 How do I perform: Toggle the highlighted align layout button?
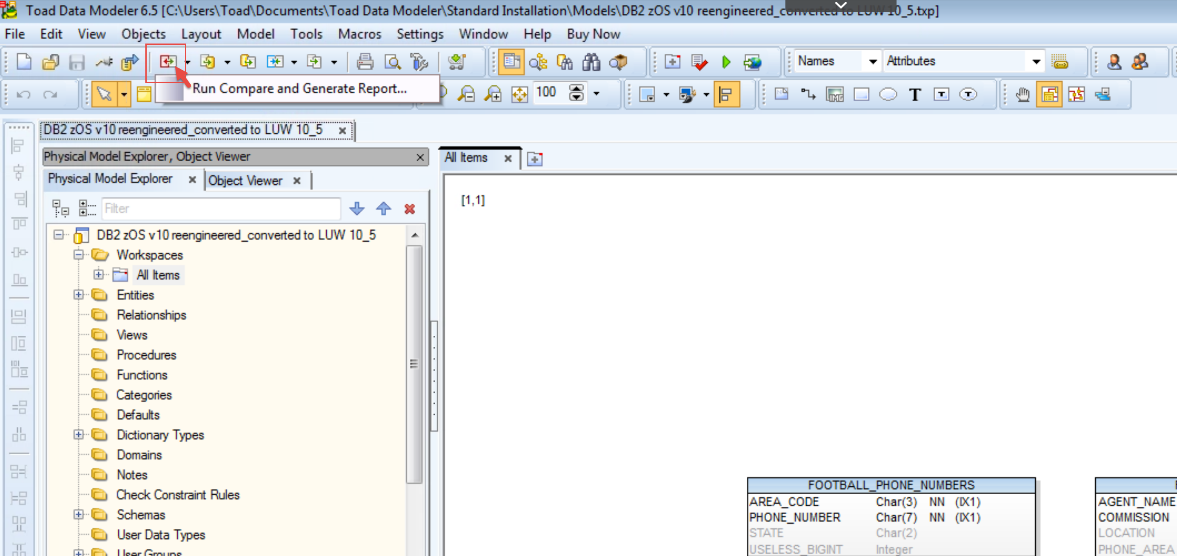pos(725,94)
